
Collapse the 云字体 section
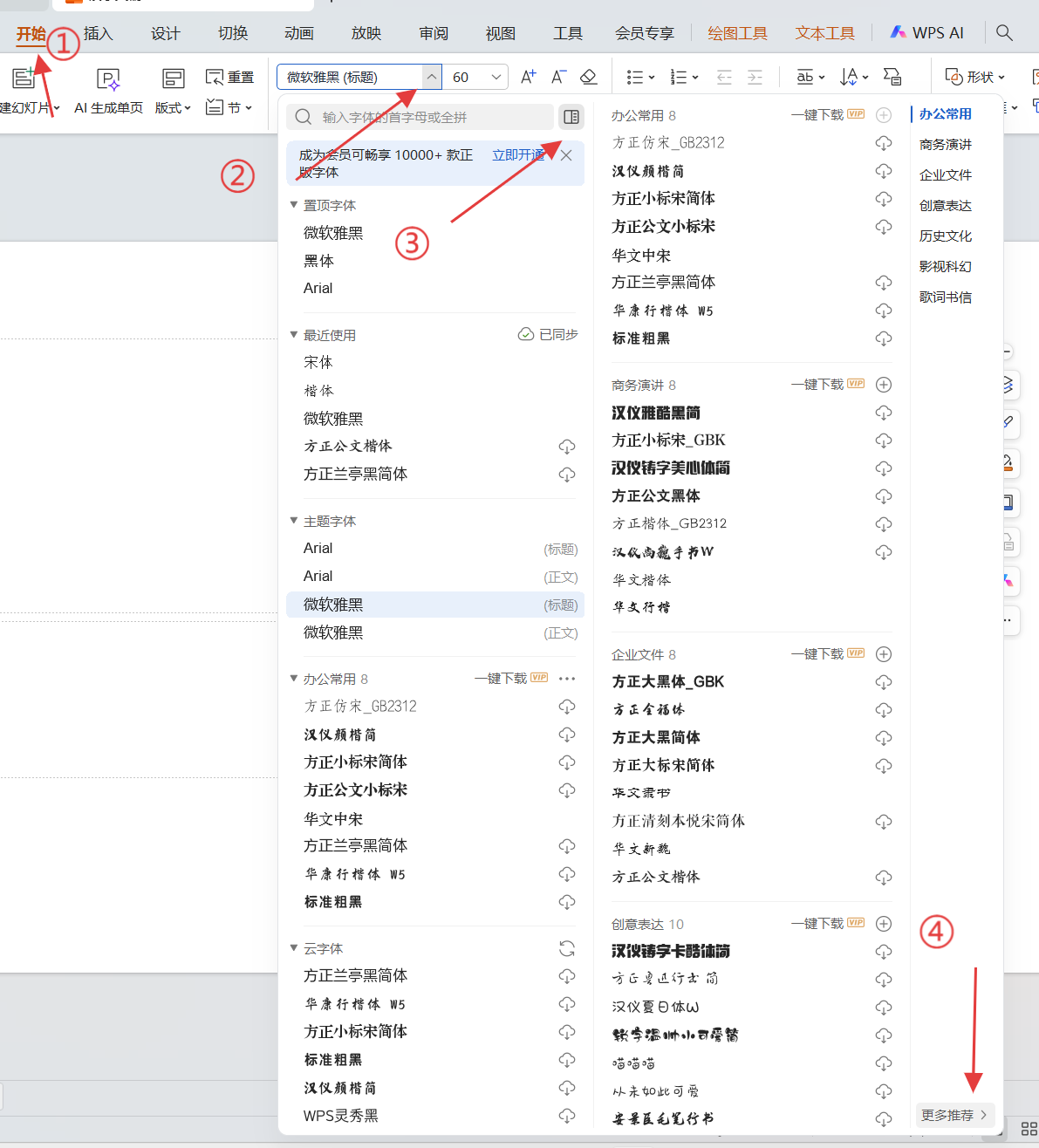click(294, 948)
